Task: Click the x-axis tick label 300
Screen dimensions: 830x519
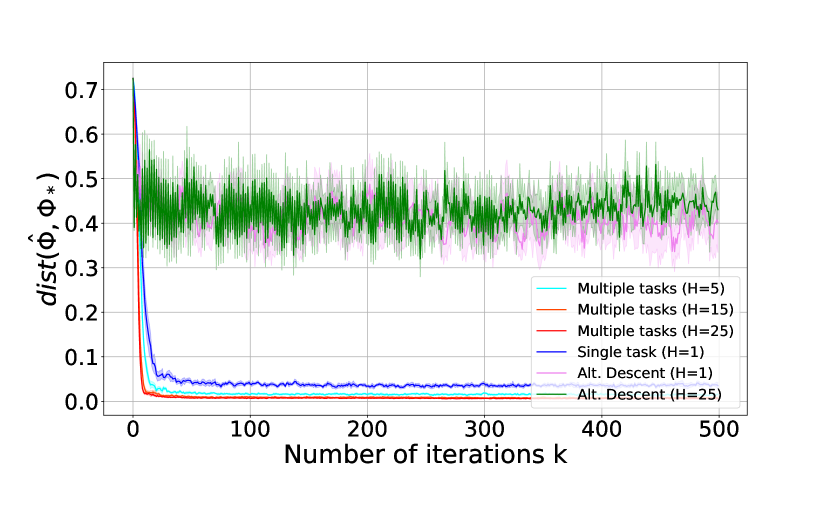Action: pos(484,429)
